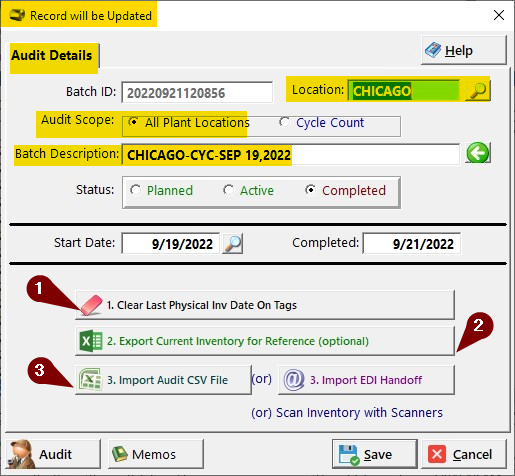Click the Help book icon

coord(433,50)
